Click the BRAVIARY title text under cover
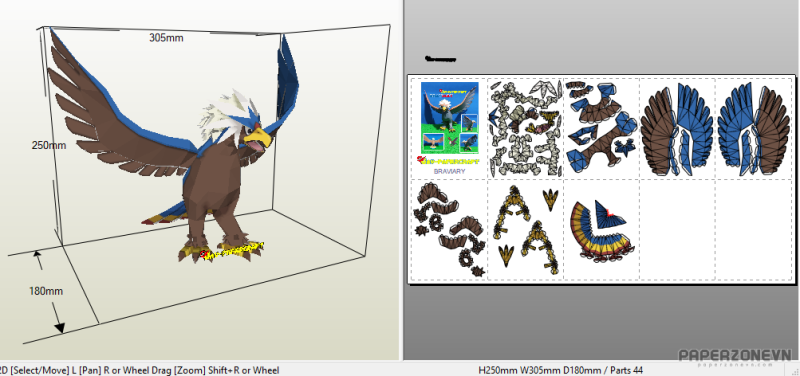Screen dimensions: 800x376 449,171
